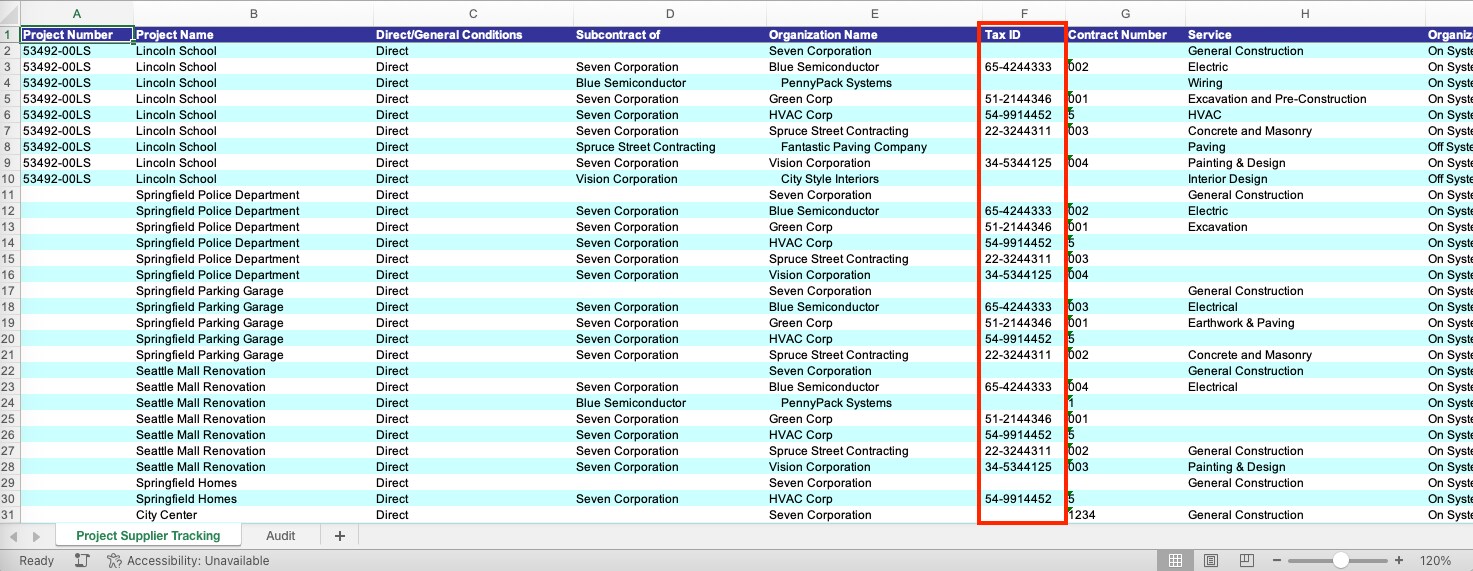Select row 31 header
The height and width of the screenshot is (571, 1473).
pos(10,515)
